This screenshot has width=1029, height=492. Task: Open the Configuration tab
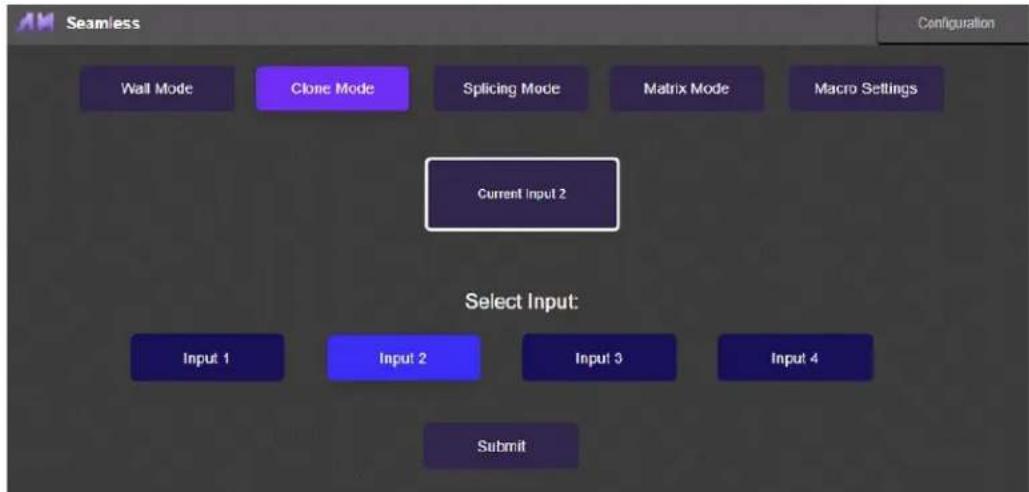pos(955,24)
